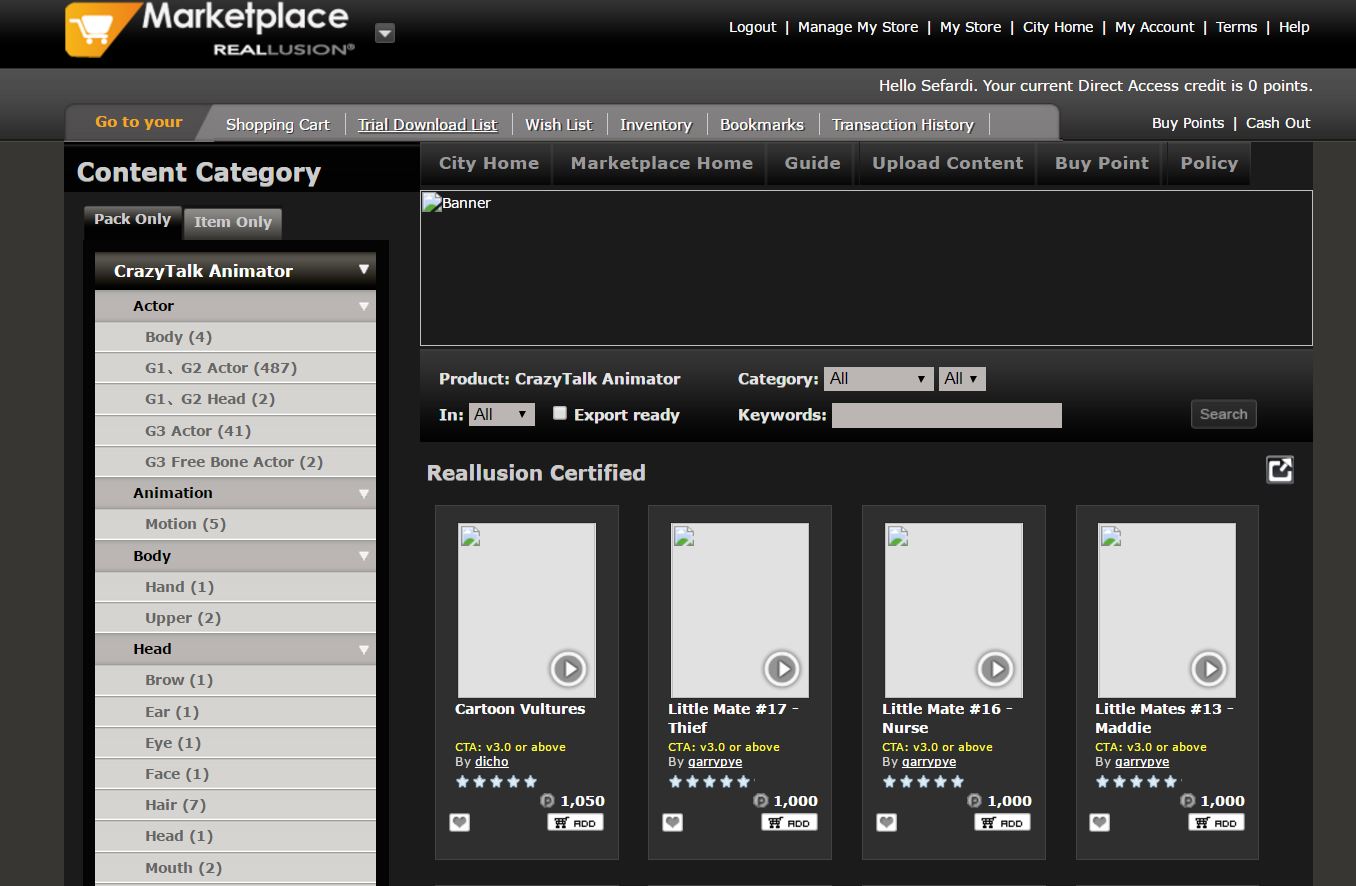Click the Buy Points link
This screenshot has width=1356, height=886.
pyautogui.click(x=1188, y=123)
